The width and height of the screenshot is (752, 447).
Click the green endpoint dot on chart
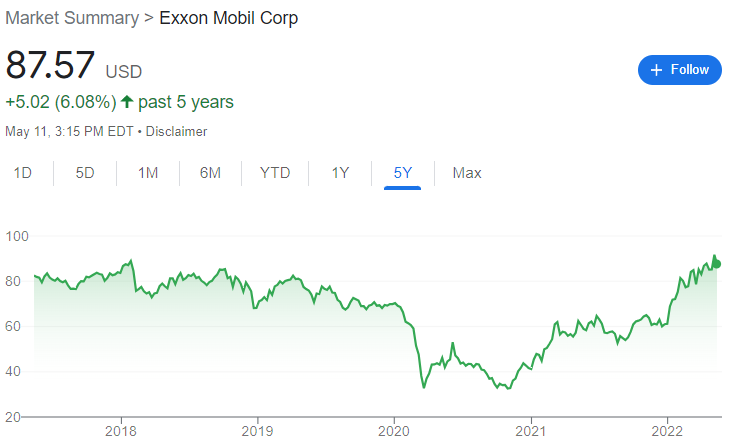point(716,264)
